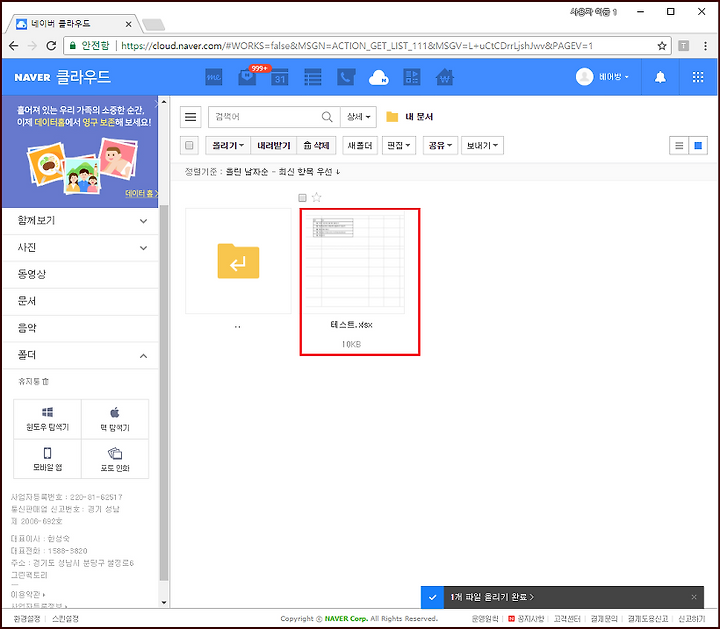The height and width of the screenshot is (629, 720).
Task: Open the Contacts phone icon in header
Action: [346, 77]
